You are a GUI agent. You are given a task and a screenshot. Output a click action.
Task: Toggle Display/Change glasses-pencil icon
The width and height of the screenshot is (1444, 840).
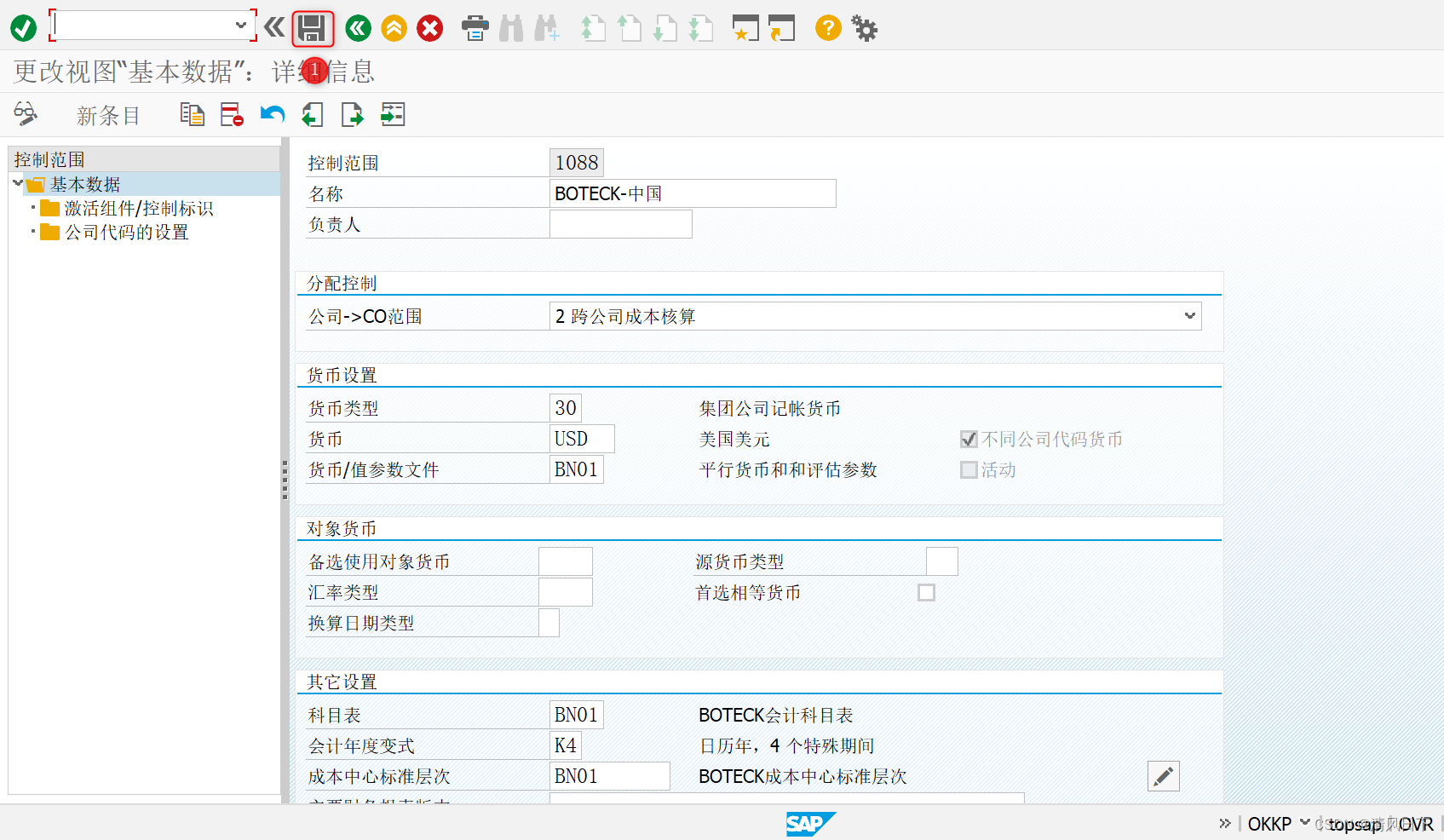[x=26, y=114]
